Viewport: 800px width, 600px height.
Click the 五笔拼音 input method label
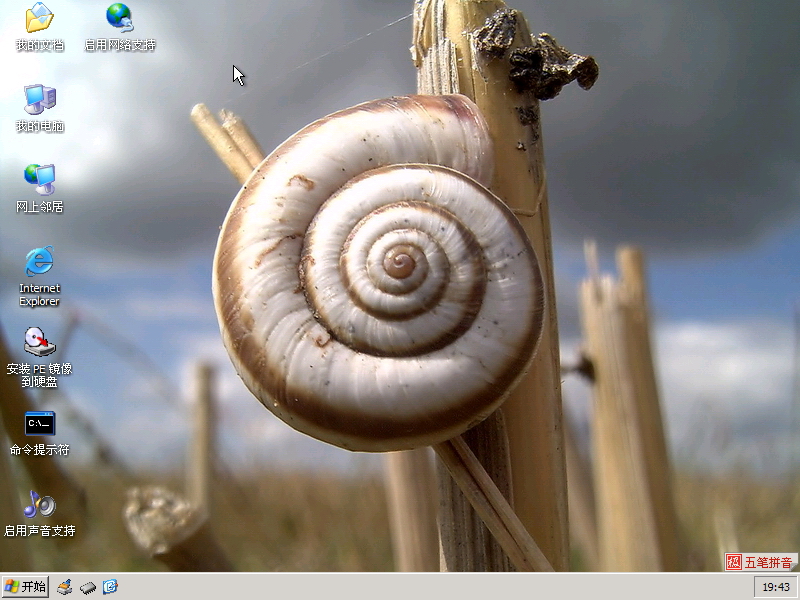click(768, 562)
